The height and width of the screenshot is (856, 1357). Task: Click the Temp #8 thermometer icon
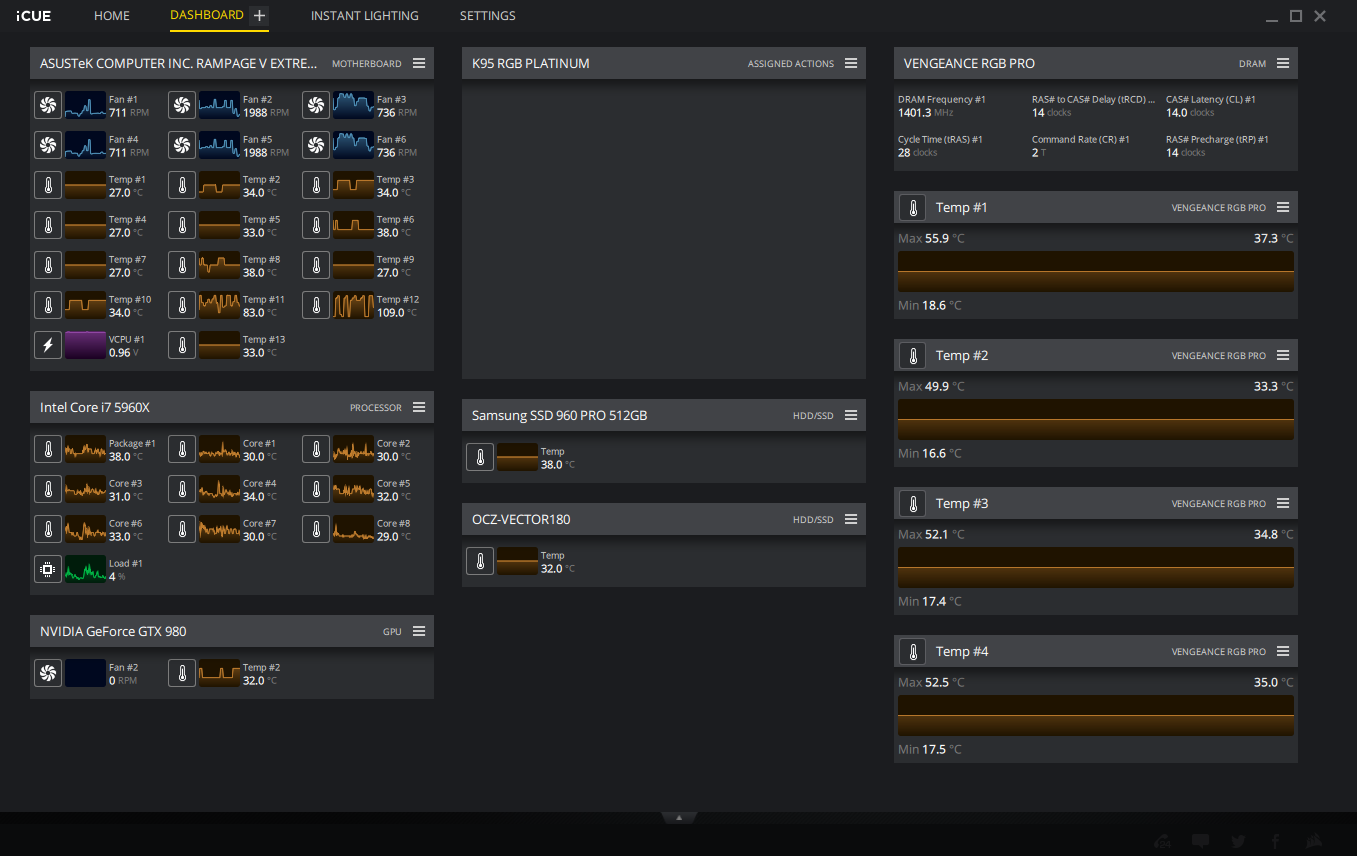(181, 266)
